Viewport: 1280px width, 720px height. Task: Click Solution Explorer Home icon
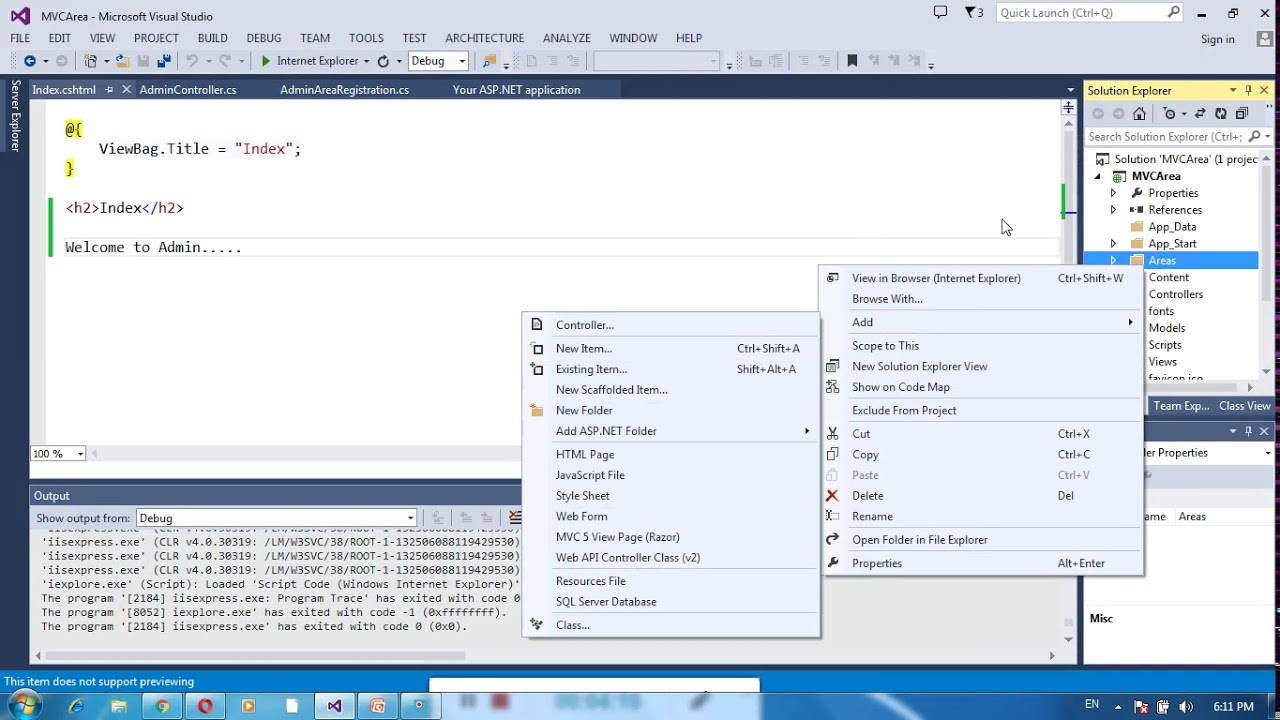[1139, 113]
